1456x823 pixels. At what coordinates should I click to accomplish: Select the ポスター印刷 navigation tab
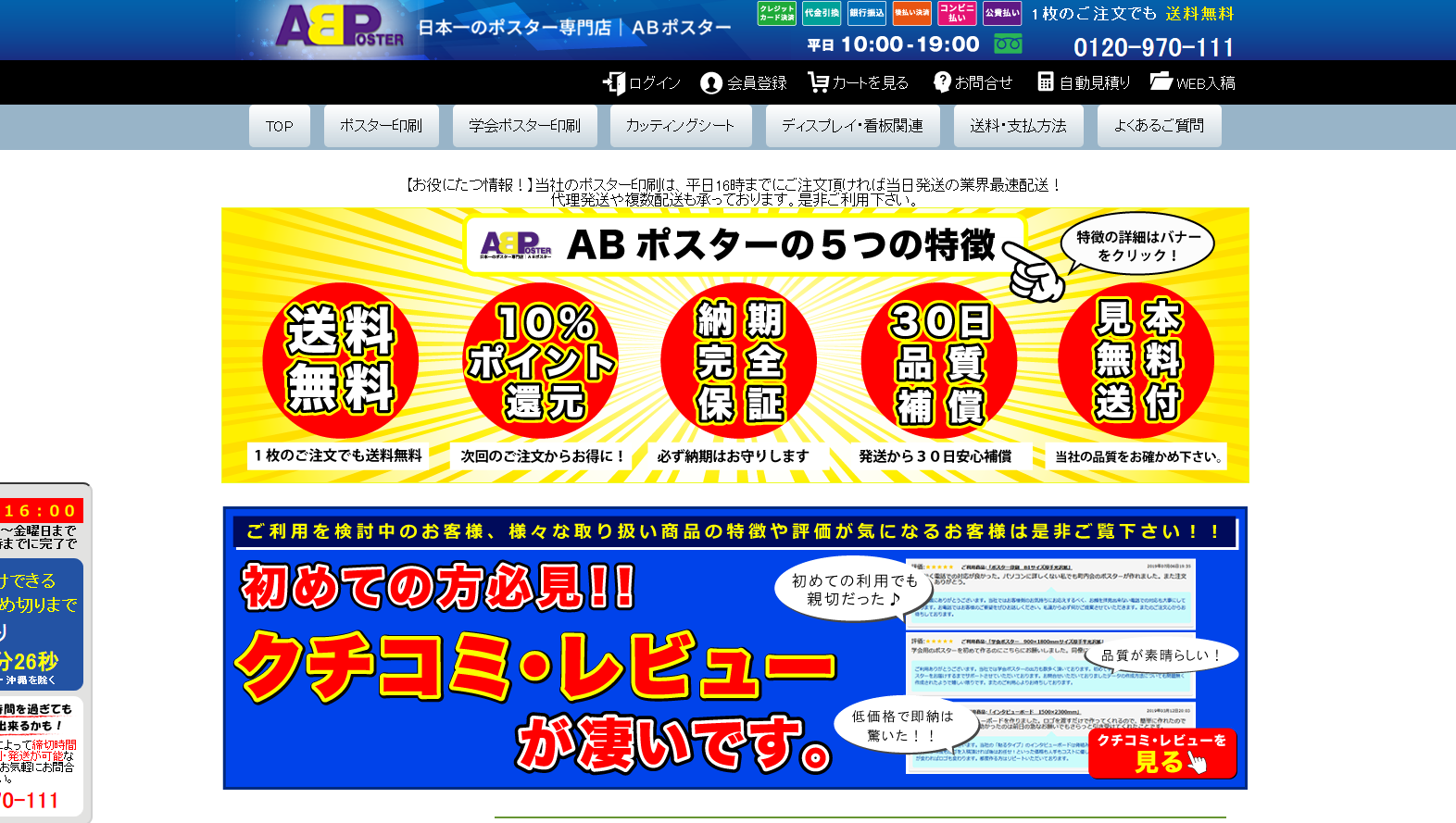point(381,126)
